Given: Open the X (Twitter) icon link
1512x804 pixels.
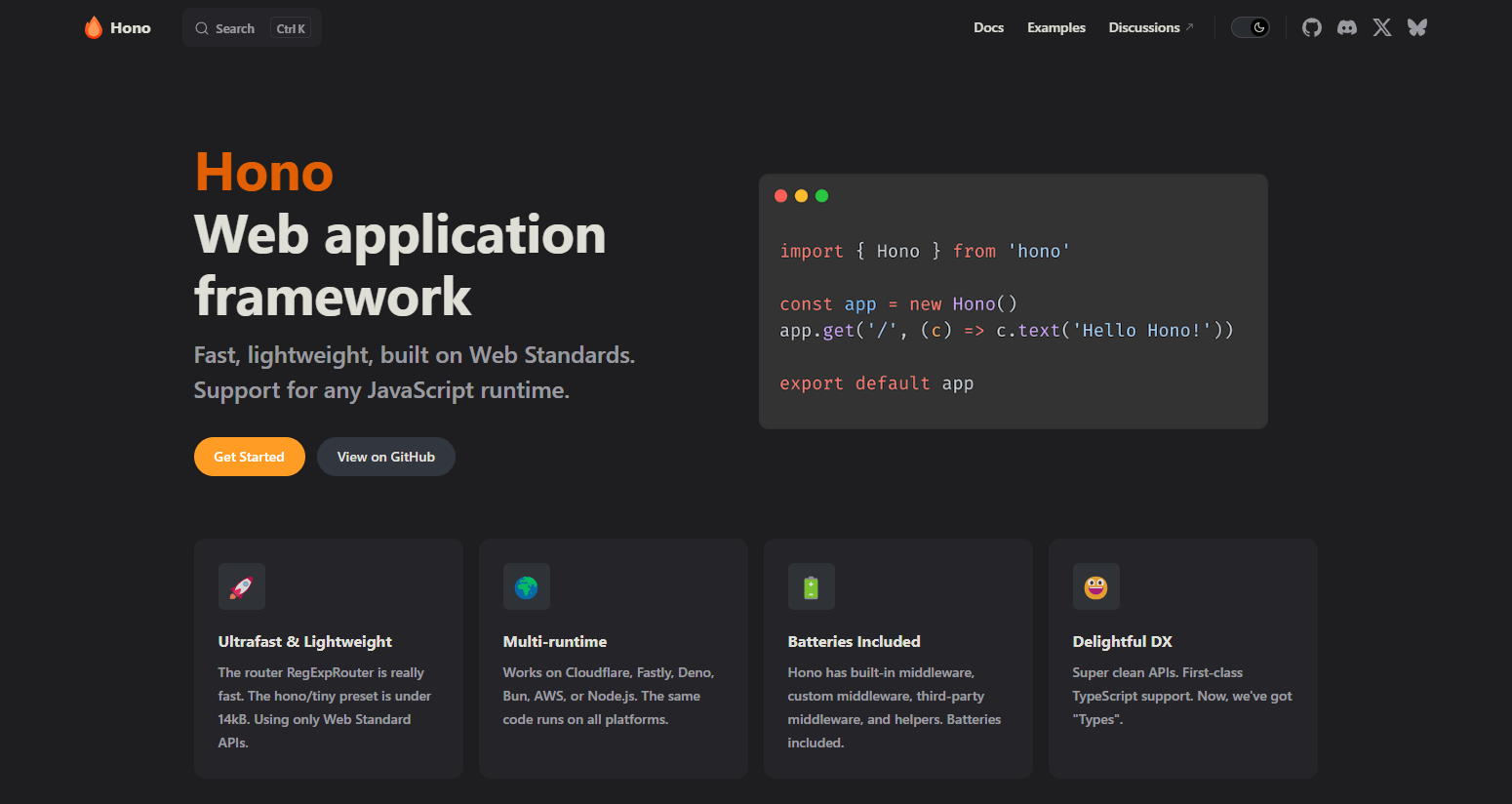Looking at the screenshot, I should [x=1382, y=27].
